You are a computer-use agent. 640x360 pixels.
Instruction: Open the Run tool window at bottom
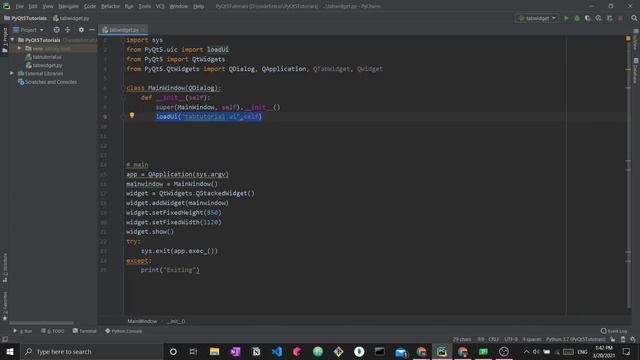coord(23,331)
